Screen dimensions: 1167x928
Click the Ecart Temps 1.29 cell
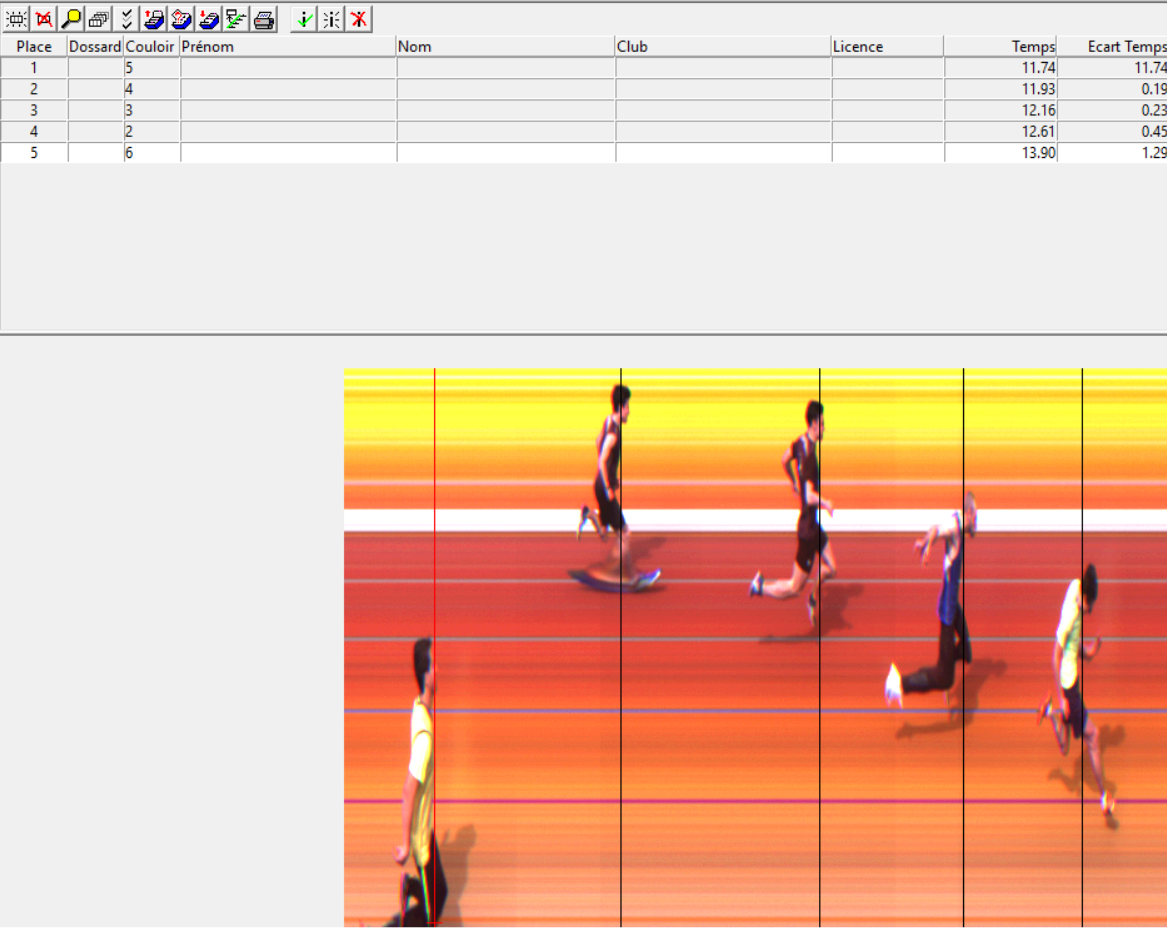click(x=1112, y=153)
